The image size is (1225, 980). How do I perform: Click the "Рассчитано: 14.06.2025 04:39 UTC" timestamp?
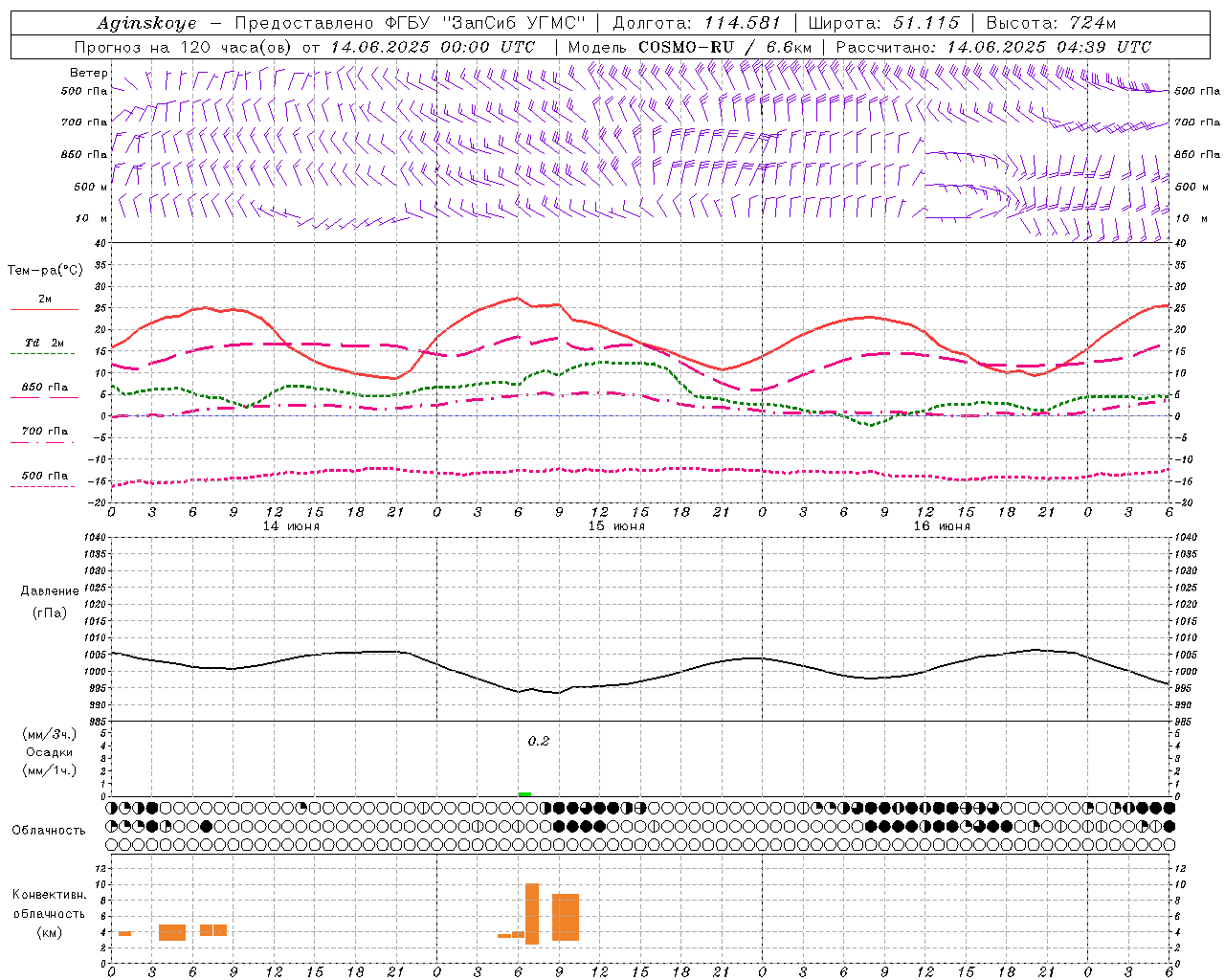(993, 47)
